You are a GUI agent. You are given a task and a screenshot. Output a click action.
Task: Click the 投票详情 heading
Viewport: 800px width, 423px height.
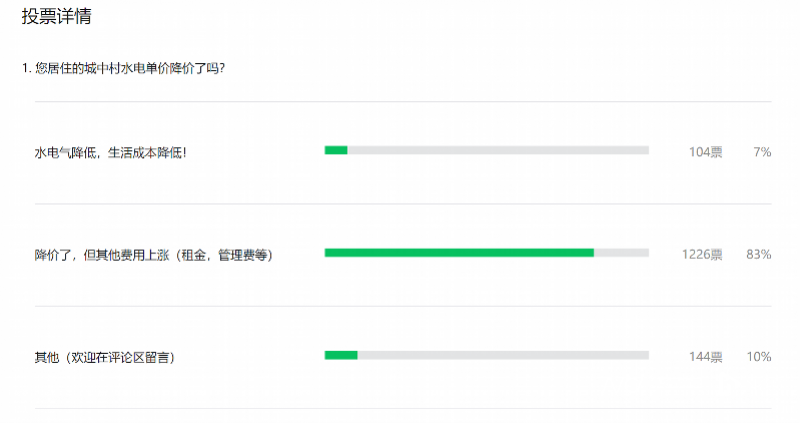[57, 16]
